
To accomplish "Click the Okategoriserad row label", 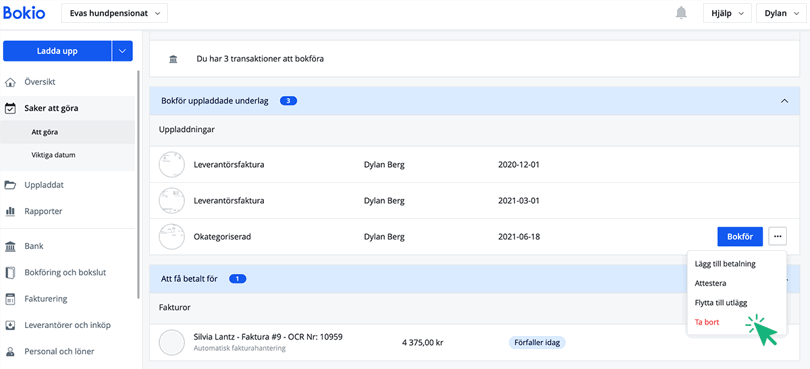I will click(x=222, y=237).
